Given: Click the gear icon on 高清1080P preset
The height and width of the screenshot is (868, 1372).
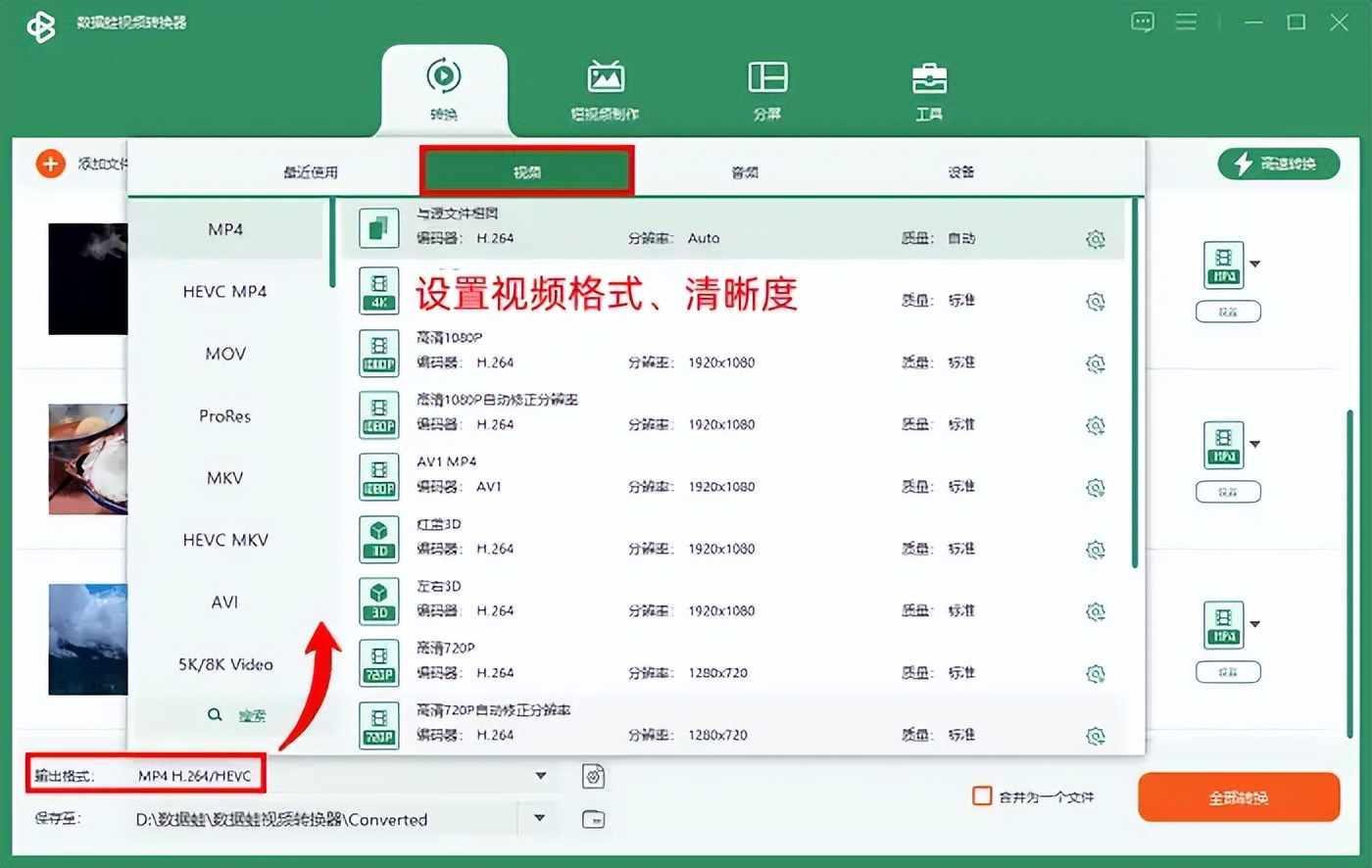Looking at the screenshot, I should coord(1097,362).
